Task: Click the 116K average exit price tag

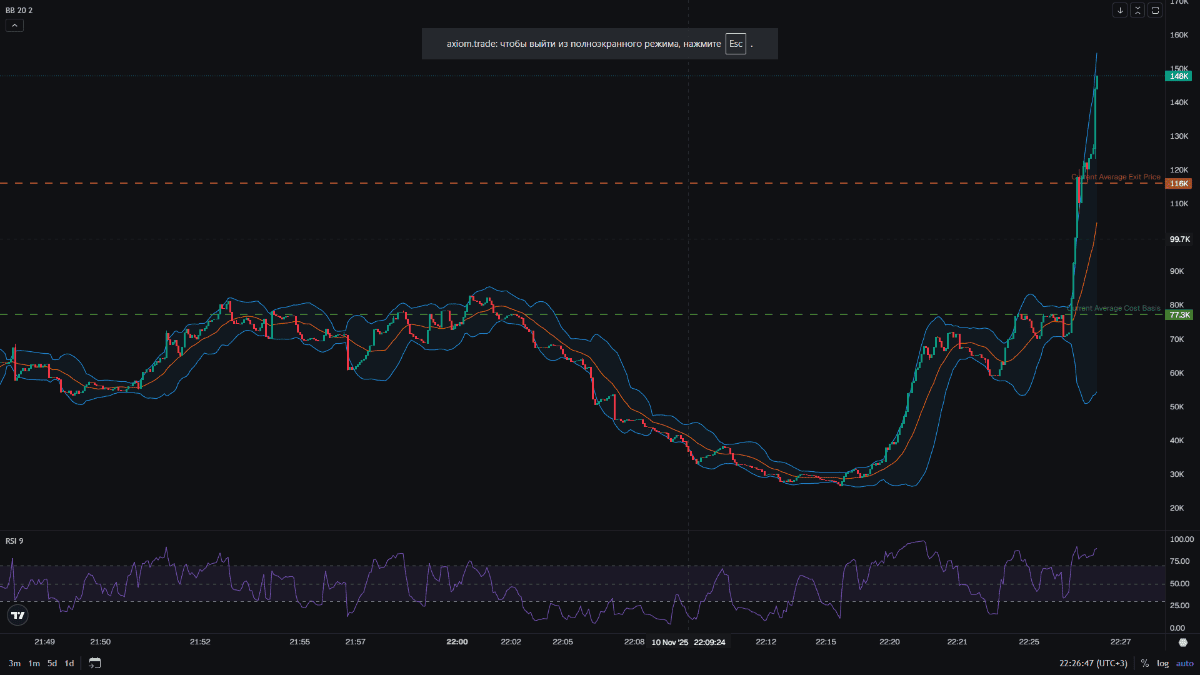Action: pos(1178,183)
